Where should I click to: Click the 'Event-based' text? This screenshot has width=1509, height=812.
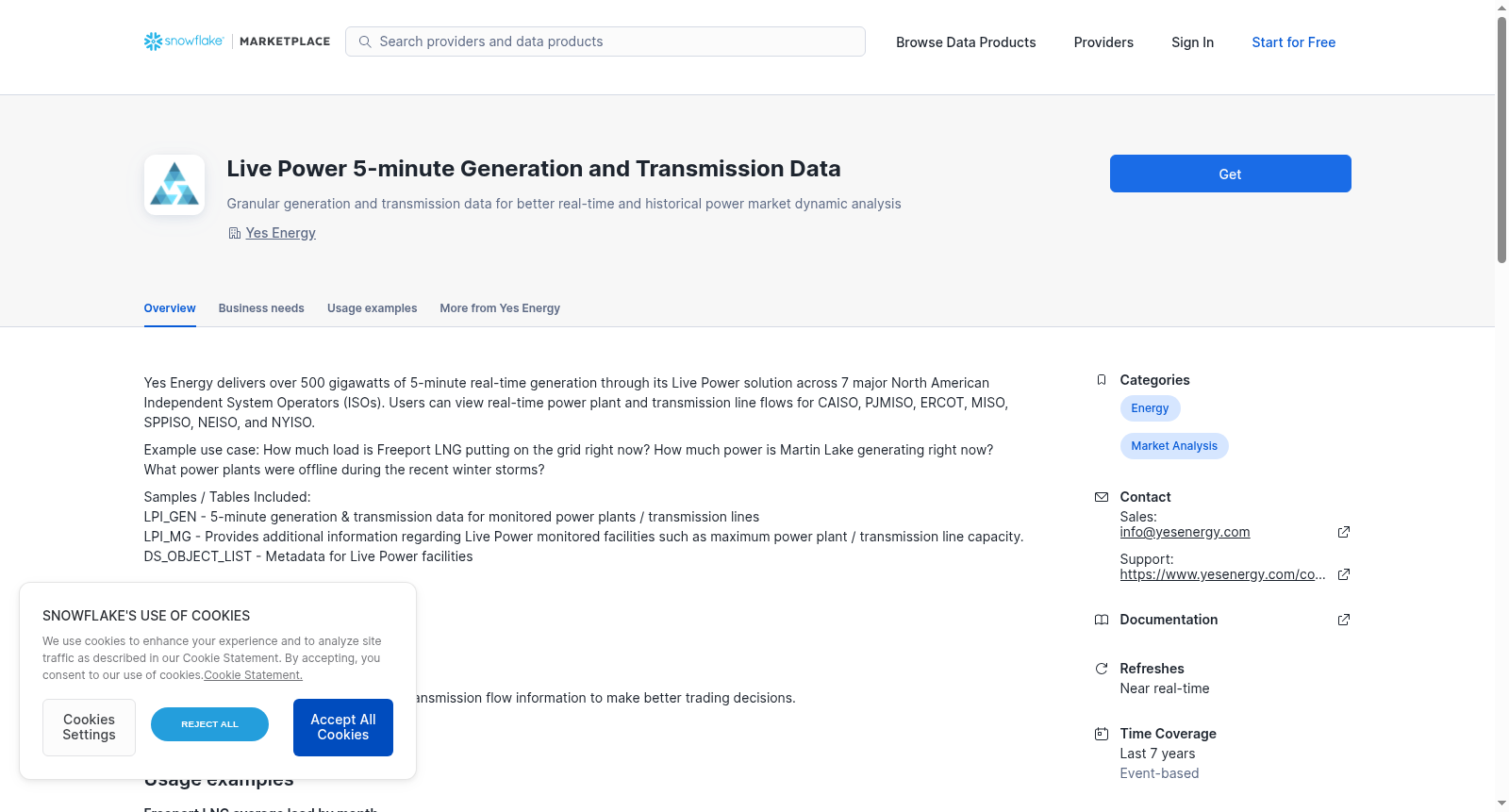pos(1159,773)
